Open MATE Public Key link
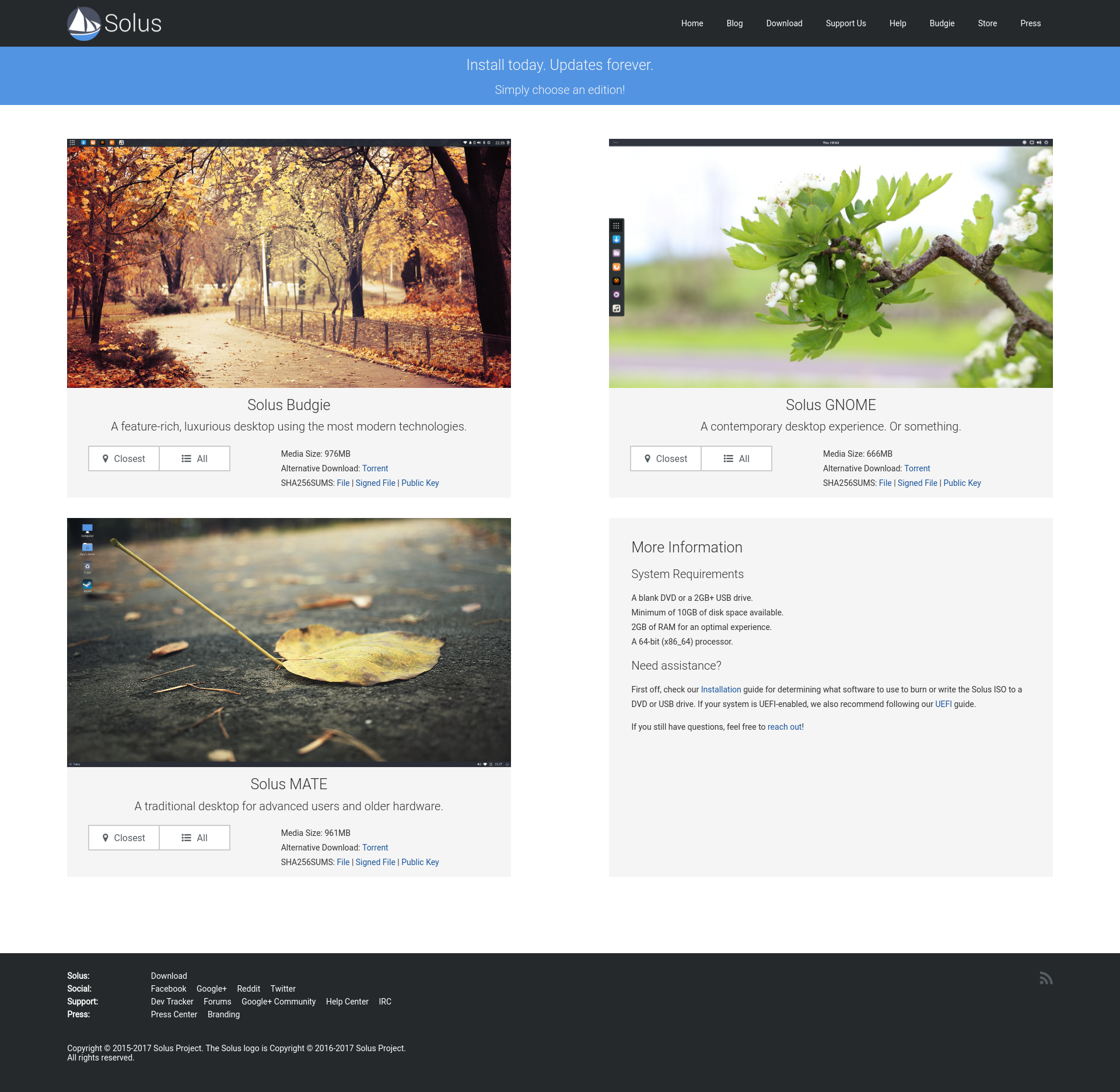 [420, 862]
